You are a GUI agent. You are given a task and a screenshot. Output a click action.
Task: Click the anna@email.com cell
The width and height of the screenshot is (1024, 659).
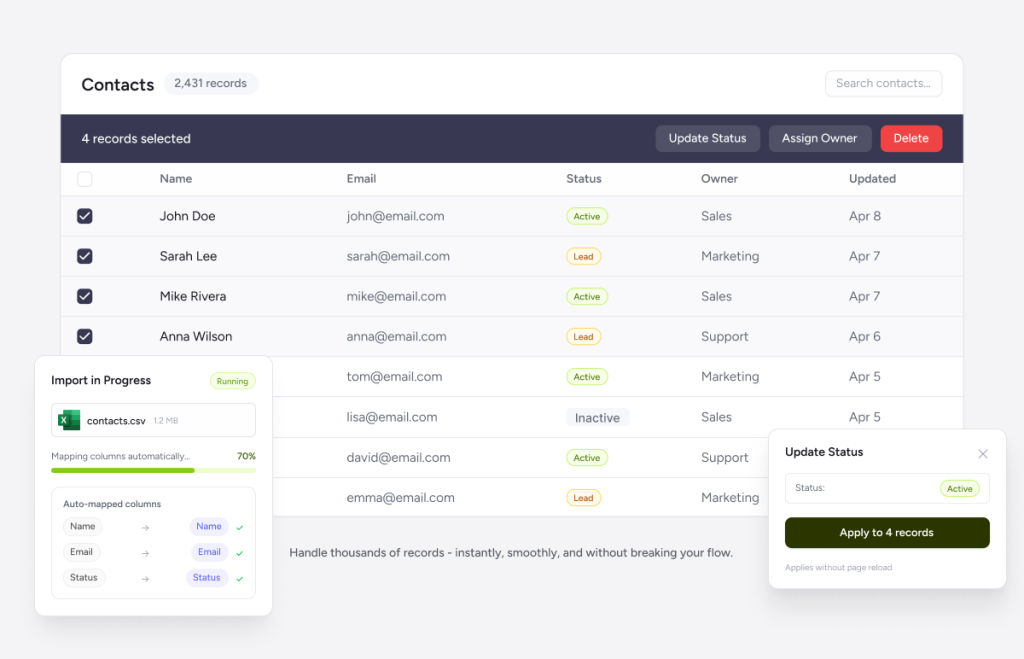coord(396,336)
